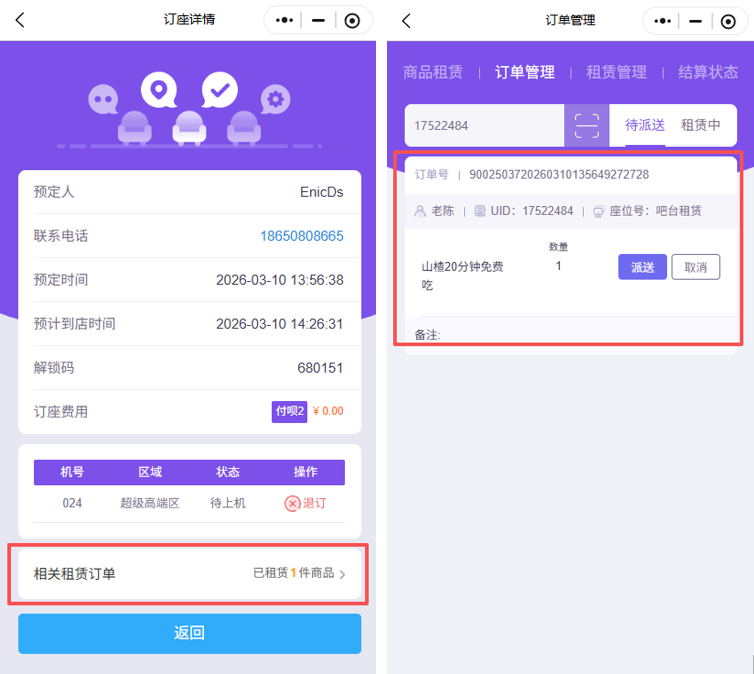
Task: Click the 待上机 status cell
Action: 228,503
